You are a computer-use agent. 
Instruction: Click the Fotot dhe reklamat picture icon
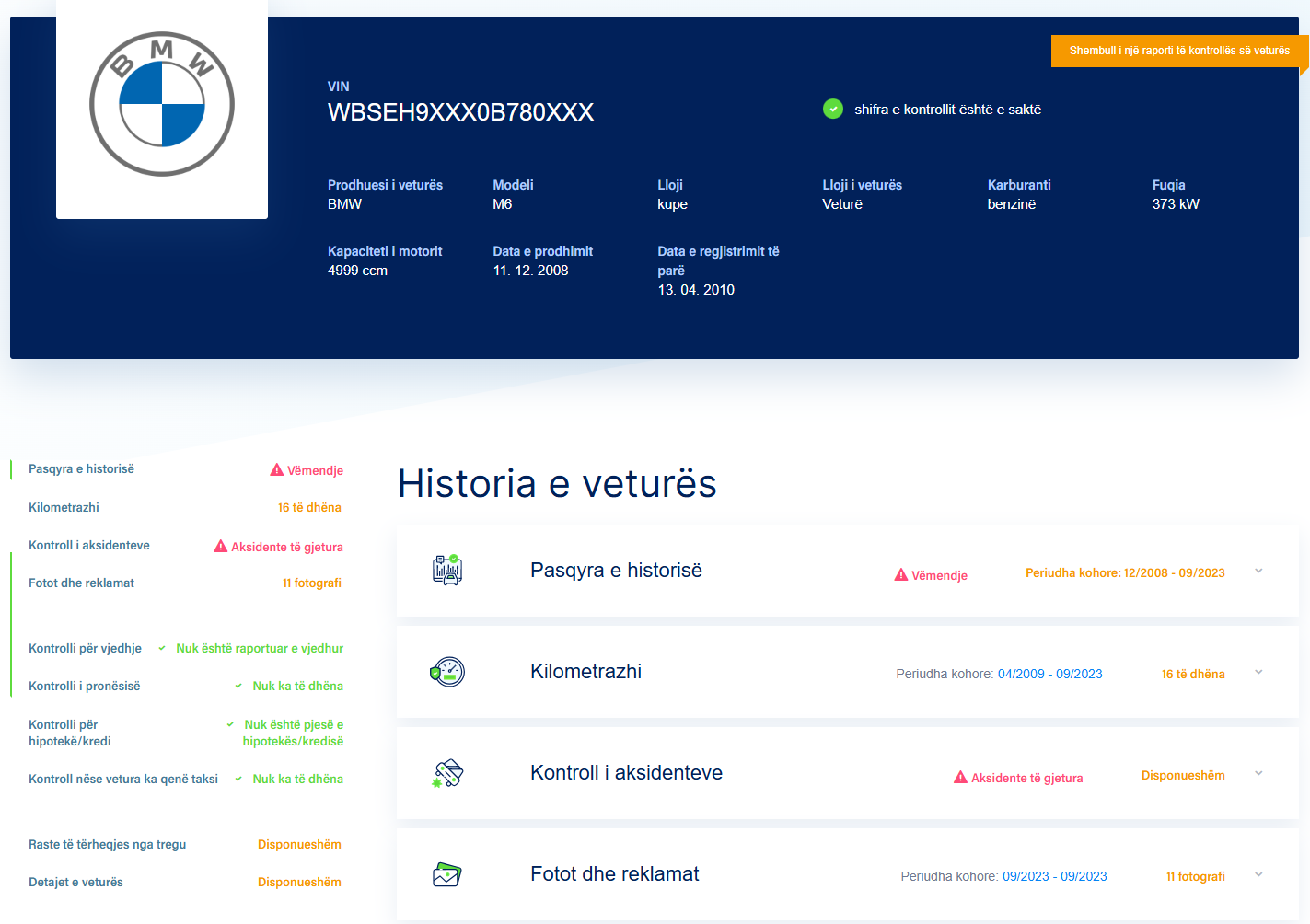[x=447, y=874]
